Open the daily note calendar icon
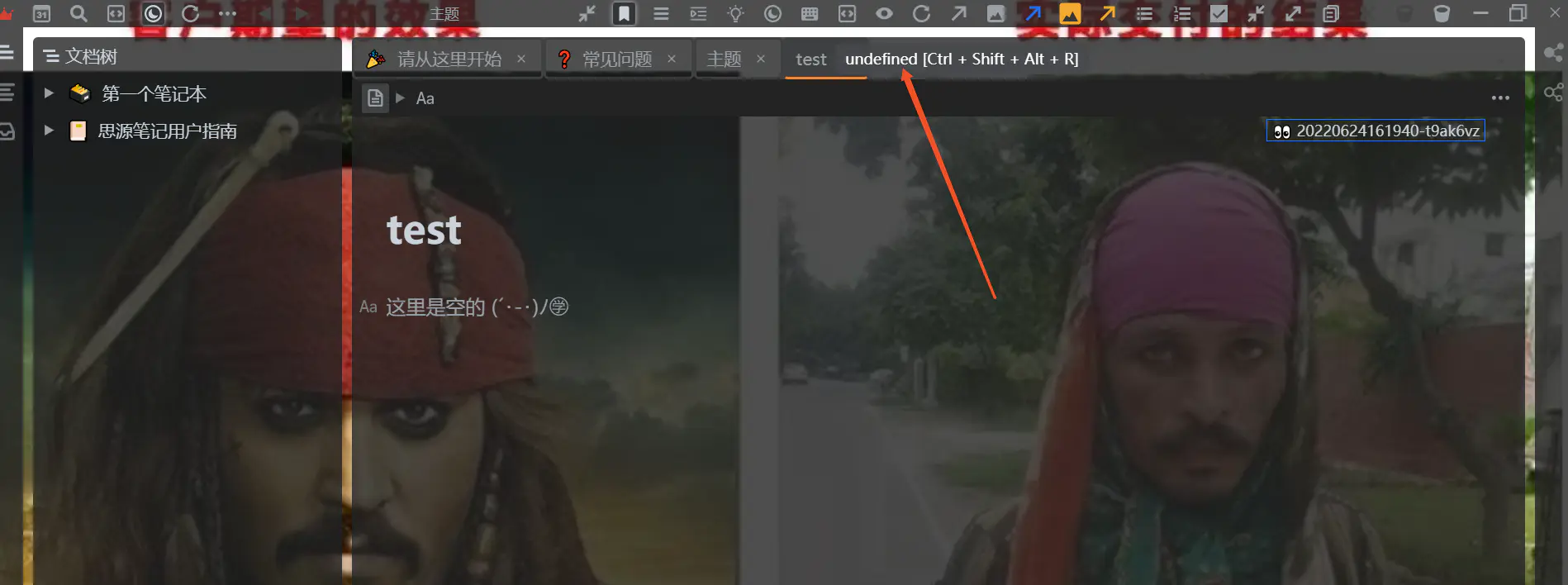Image resolution: width=1568 pixels, height=585 pixels. click(41, 13)
